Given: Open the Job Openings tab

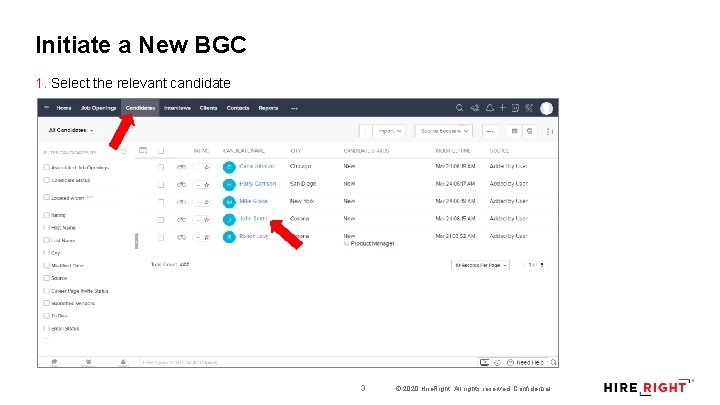Looking at the screenshot, I should pos(98,108).
